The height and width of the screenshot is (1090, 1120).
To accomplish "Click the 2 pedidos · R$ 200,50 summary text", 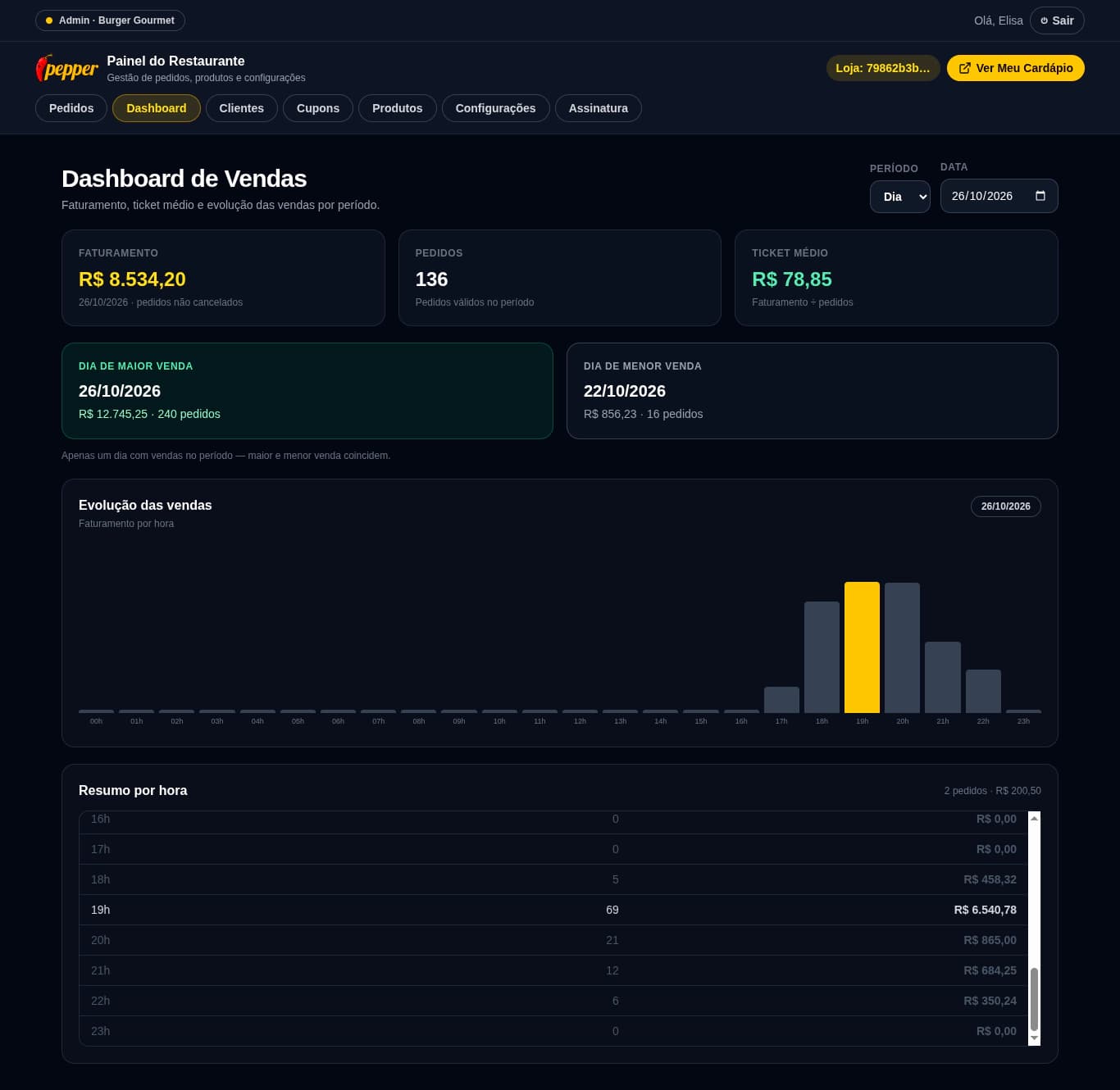I will pos(992,791).
